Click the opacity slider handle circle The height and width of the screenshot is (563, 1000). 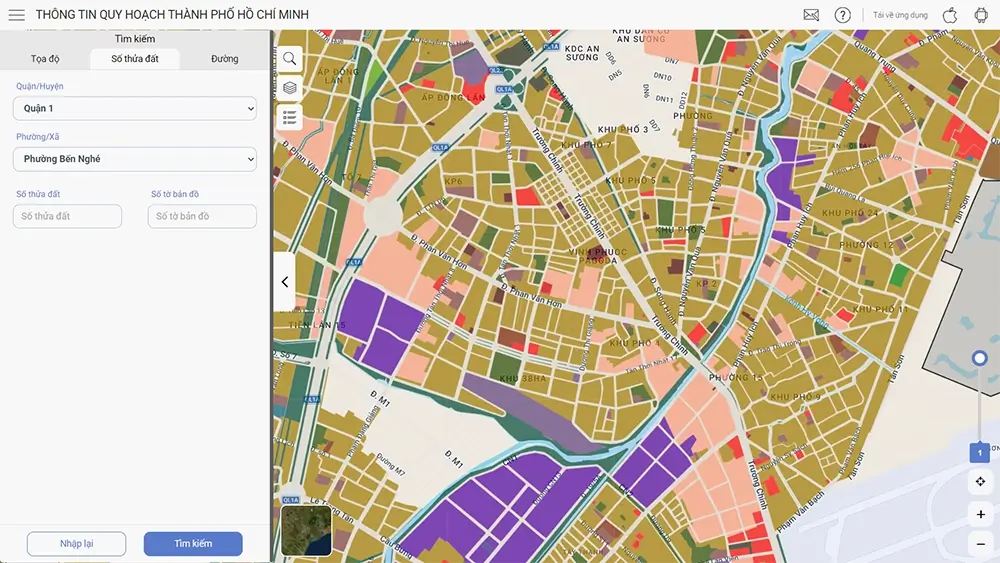click(x=980, y=358)
